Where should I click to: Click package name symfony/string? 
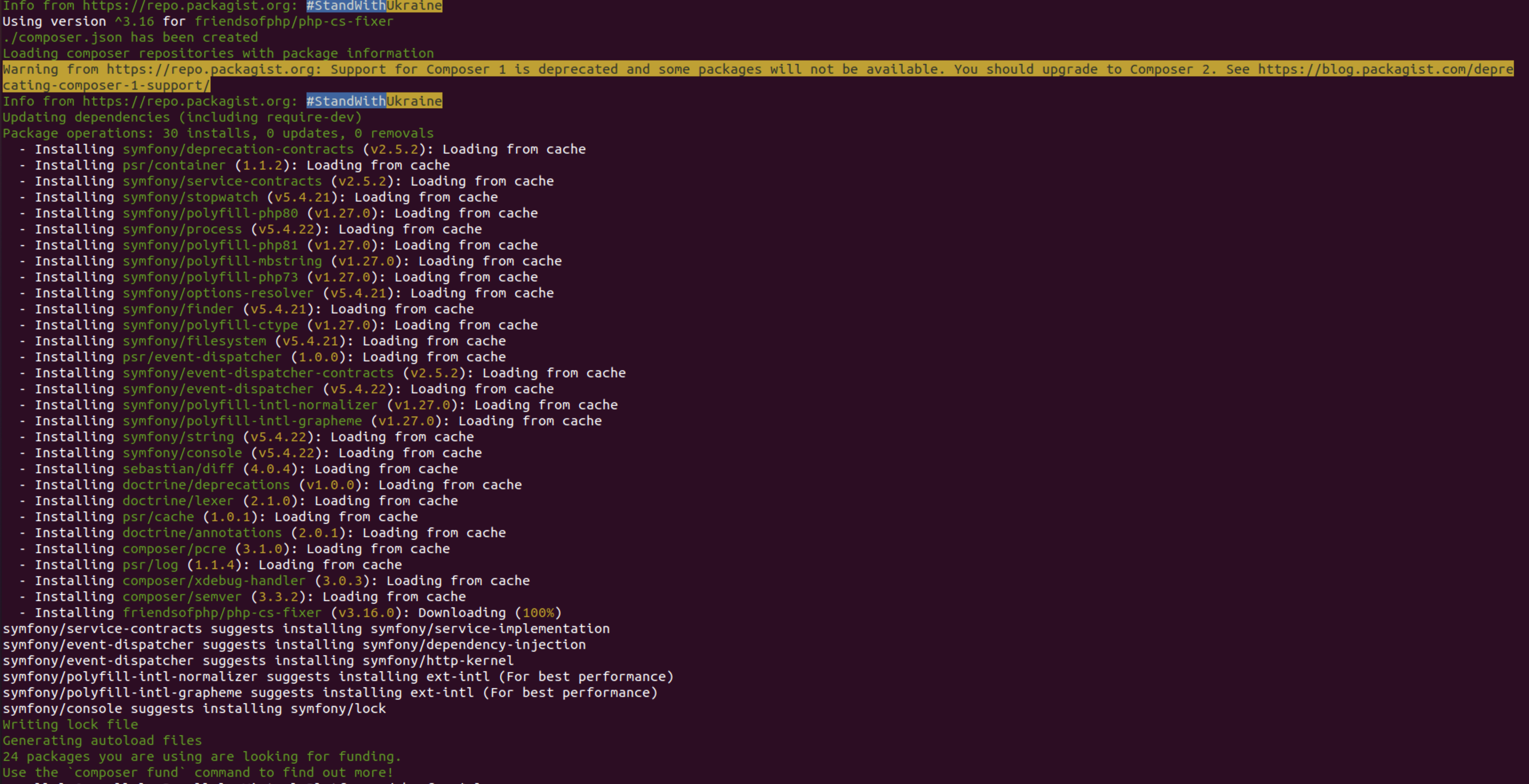pyautogui.click(x=178, y=438)
